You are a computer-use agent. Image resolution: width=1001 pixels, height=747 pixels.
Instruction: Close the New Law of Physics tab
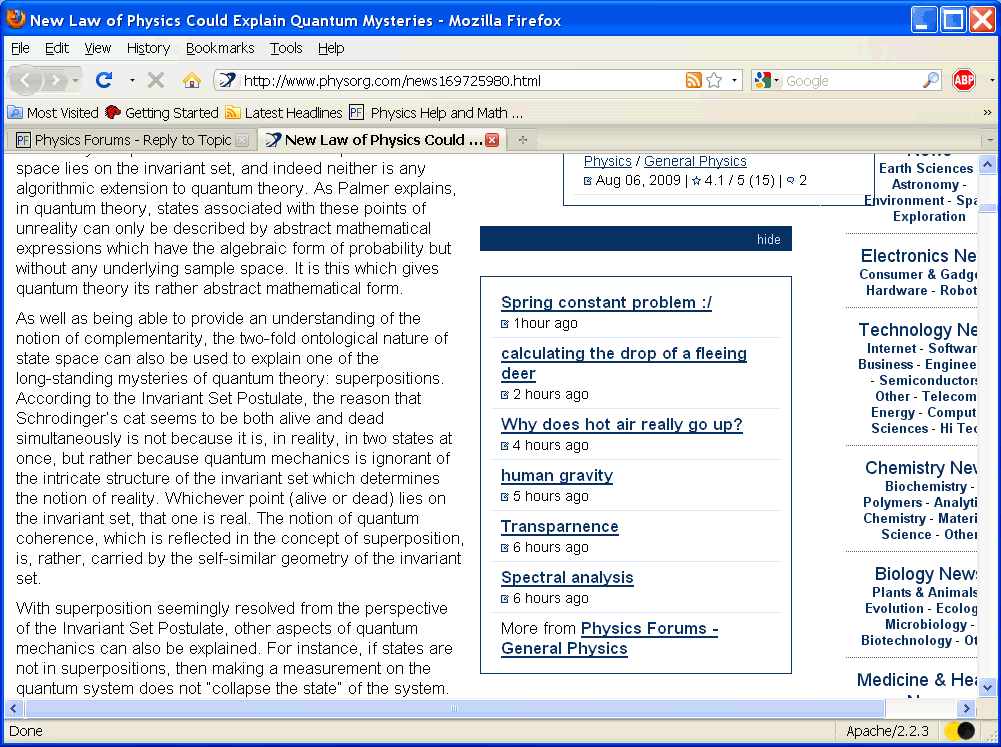coord(492,140)
